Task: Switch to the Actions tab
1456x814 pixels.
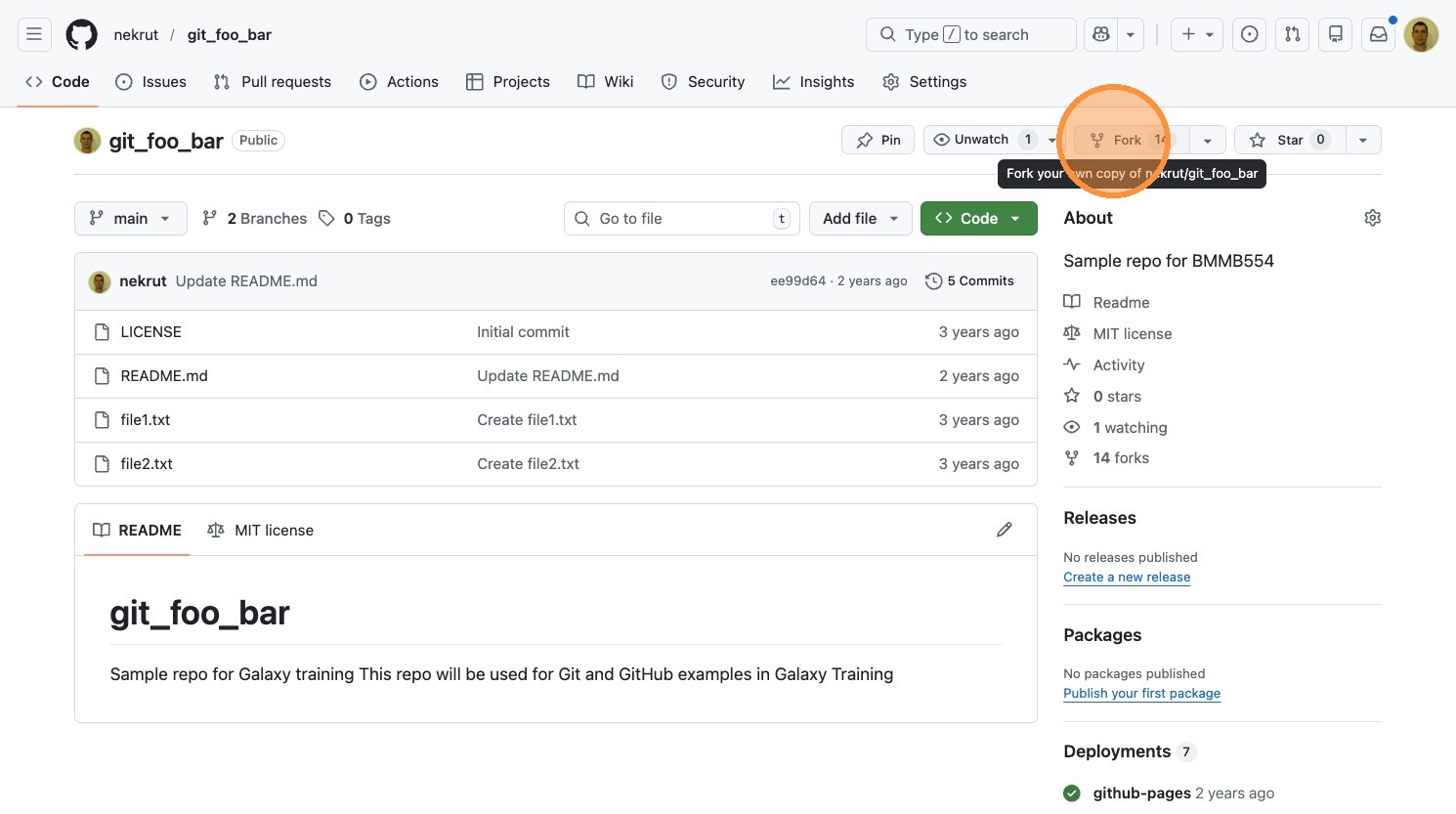Action: [x=399, y=82]
